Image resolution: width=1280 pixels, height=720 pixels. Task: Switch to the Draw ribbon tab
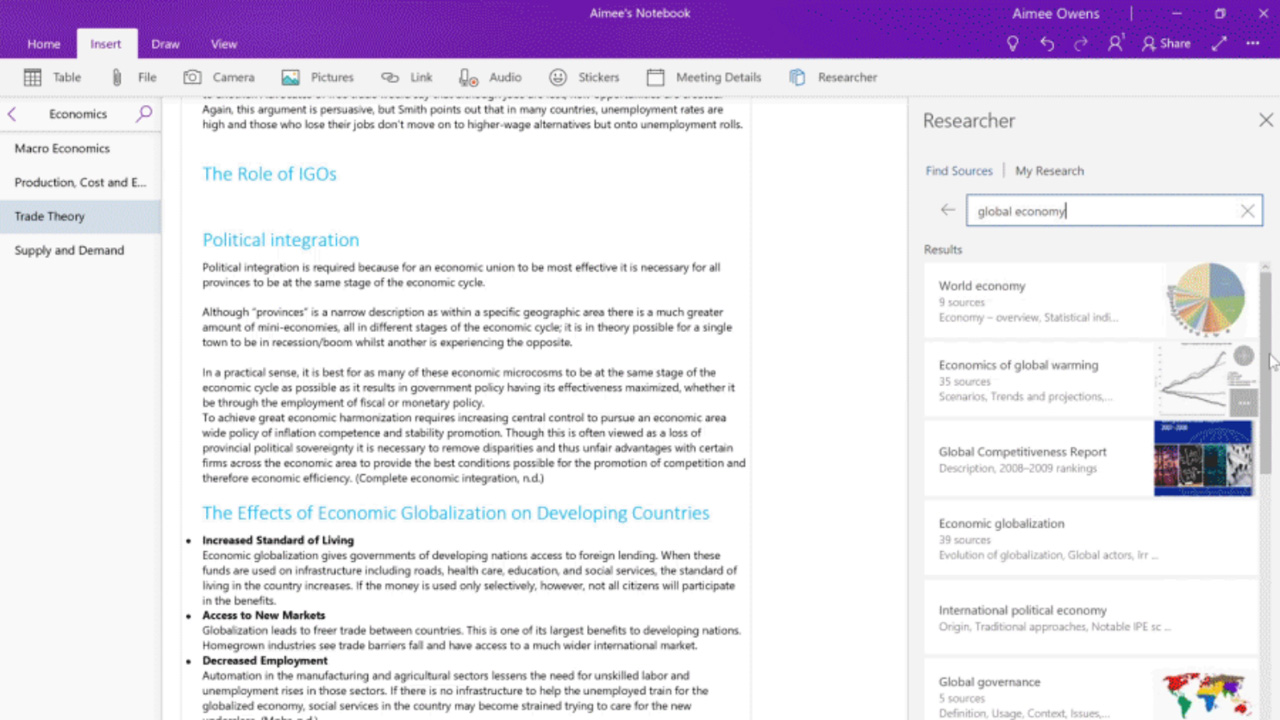pyautogui.click(x=165, y=44)
